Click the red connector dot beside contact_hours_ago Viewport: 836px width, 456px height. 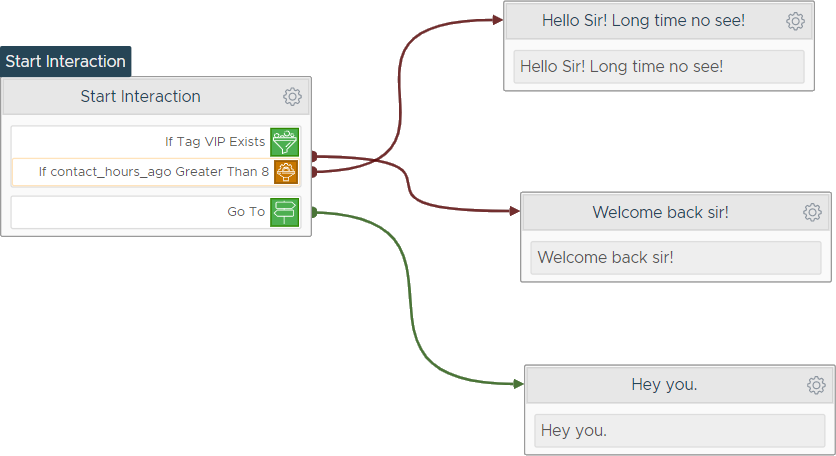tap(314, 172)
